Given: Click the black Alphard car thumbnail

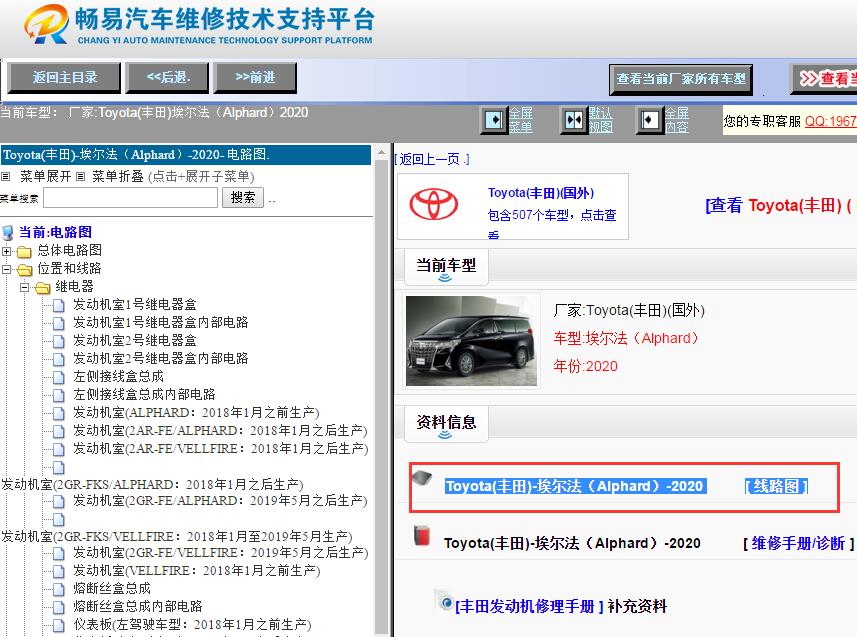Looking at the screenshot, I should 472,341.
